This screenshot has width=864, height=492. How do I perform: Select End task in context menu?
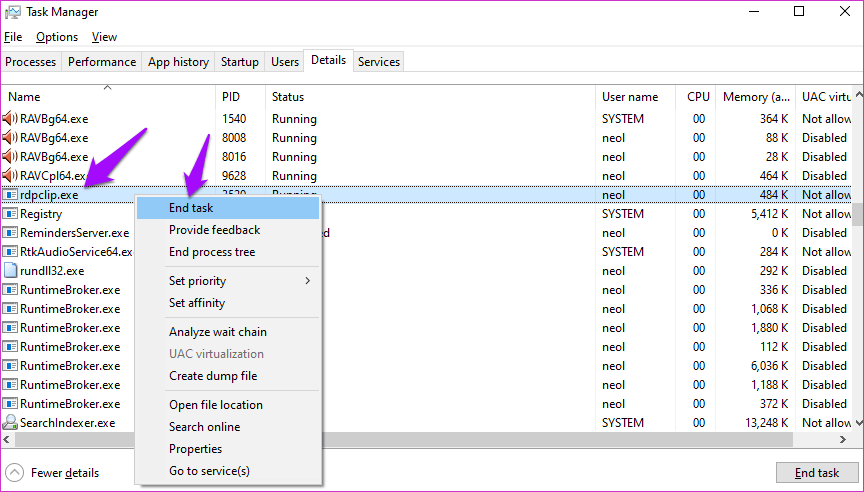[x=191, y=208]
